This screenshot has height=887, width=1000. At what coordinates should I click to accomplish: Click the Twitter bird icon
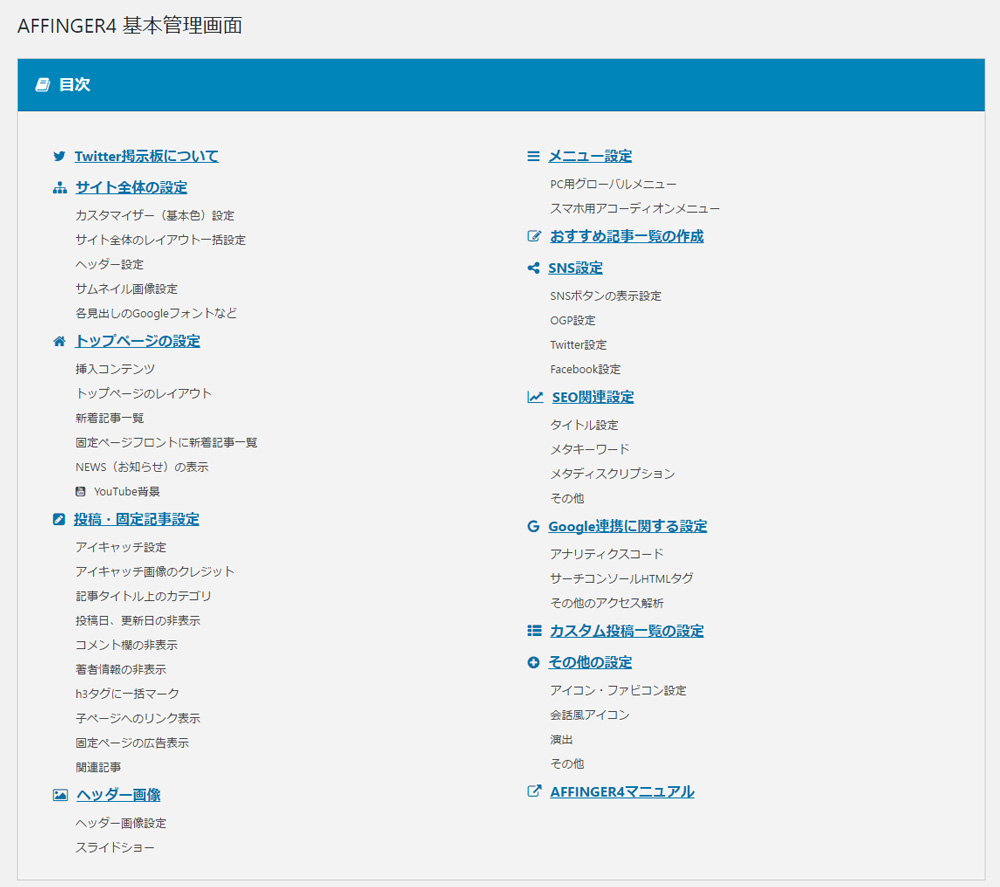[x=59, y=156]
